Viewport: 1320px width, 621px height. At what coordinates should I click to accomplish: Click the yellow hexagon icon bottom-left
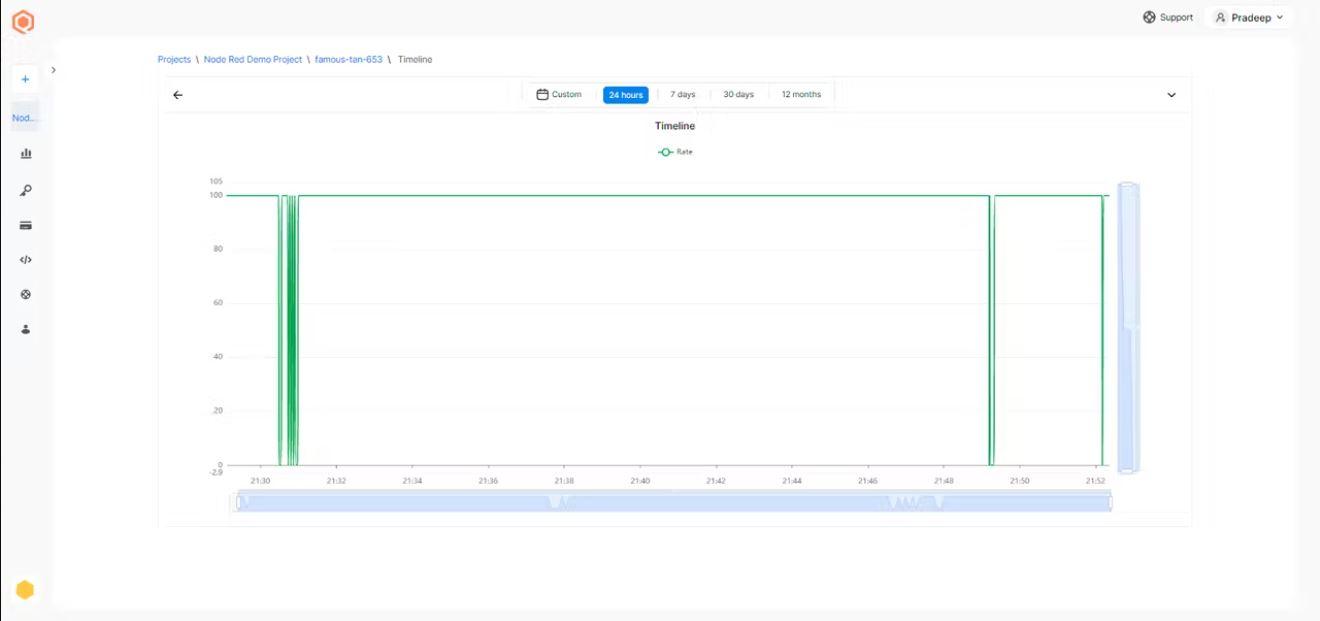click(25, 590)
